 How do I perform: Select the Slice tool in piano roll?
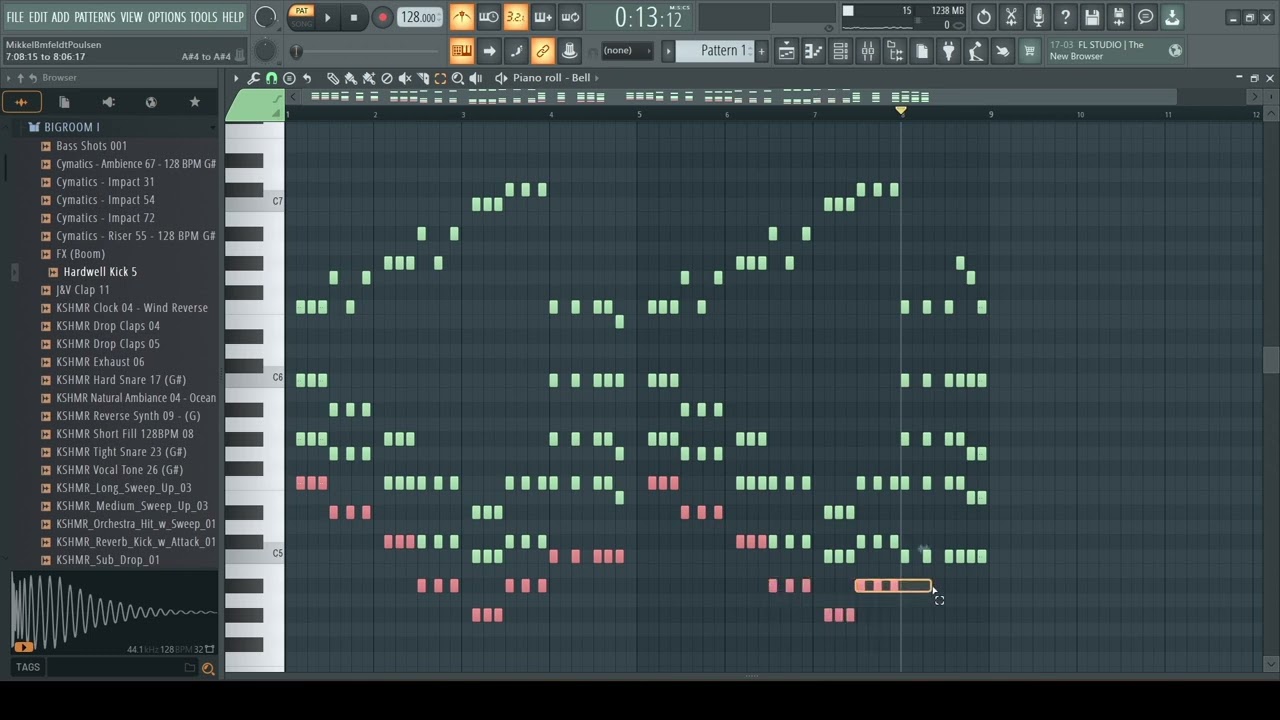coord(423,78)
